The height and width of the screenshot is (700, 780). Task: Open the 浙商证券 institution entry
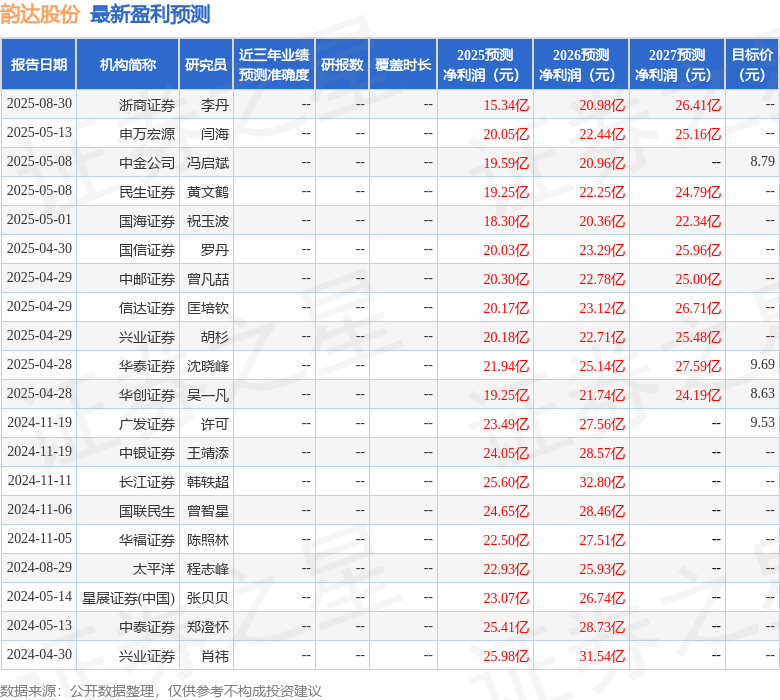(146, 105)
